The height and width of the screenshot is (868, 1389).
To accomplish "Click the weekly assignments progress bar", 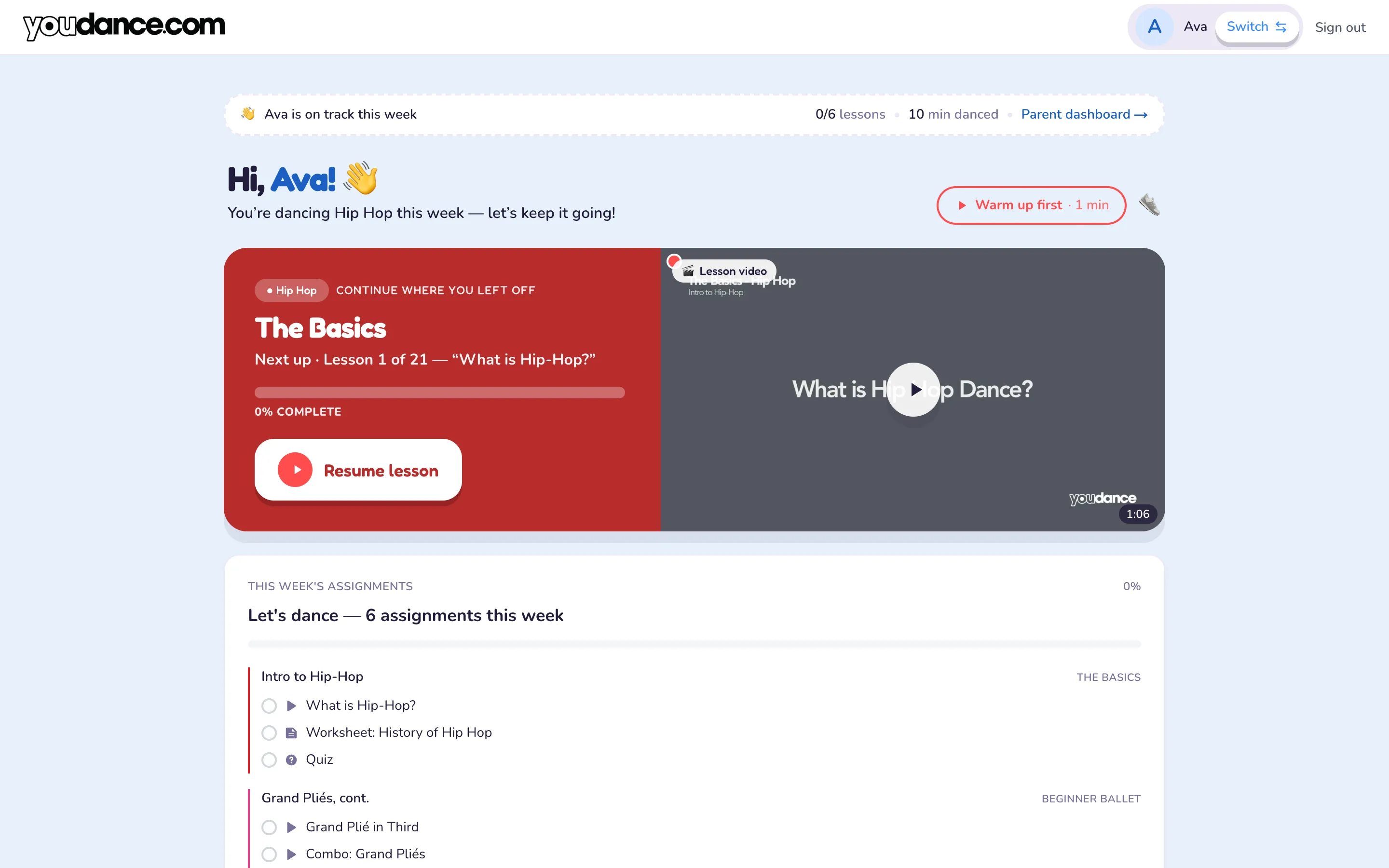I will point(694,644).
